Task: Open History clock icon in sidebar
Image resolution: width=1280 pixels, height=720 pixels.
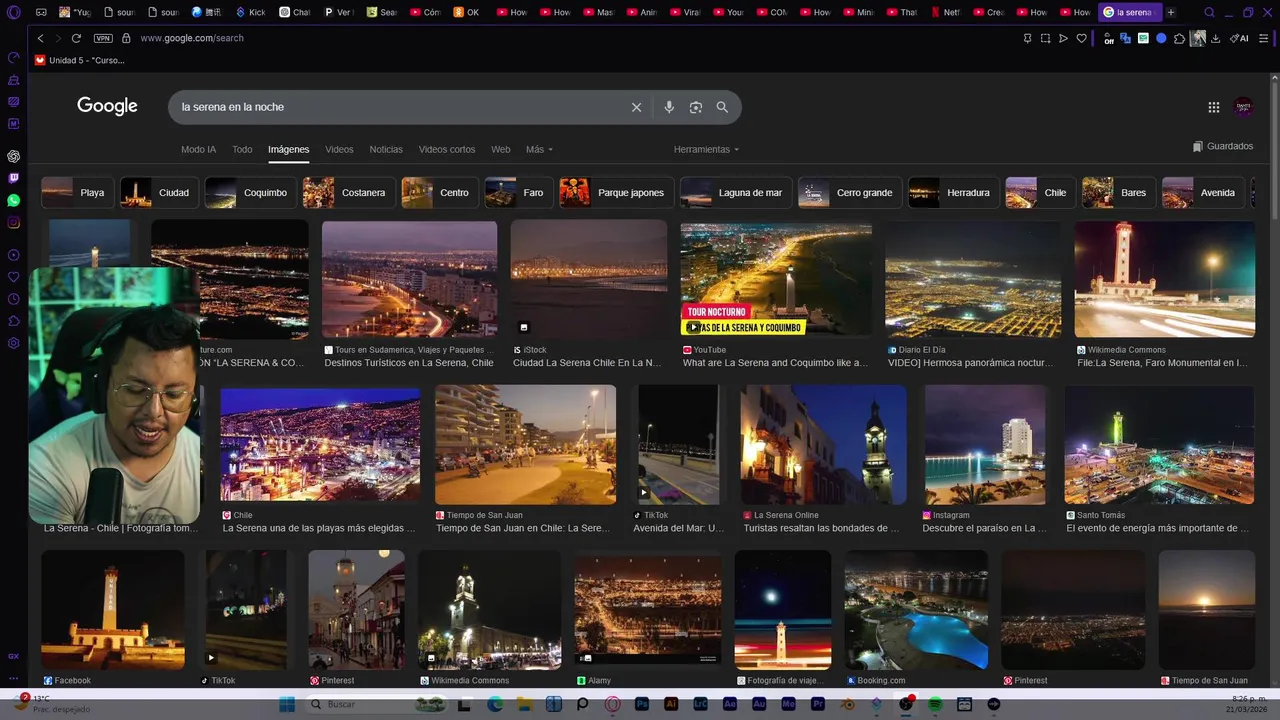Action: pos(13,299)
